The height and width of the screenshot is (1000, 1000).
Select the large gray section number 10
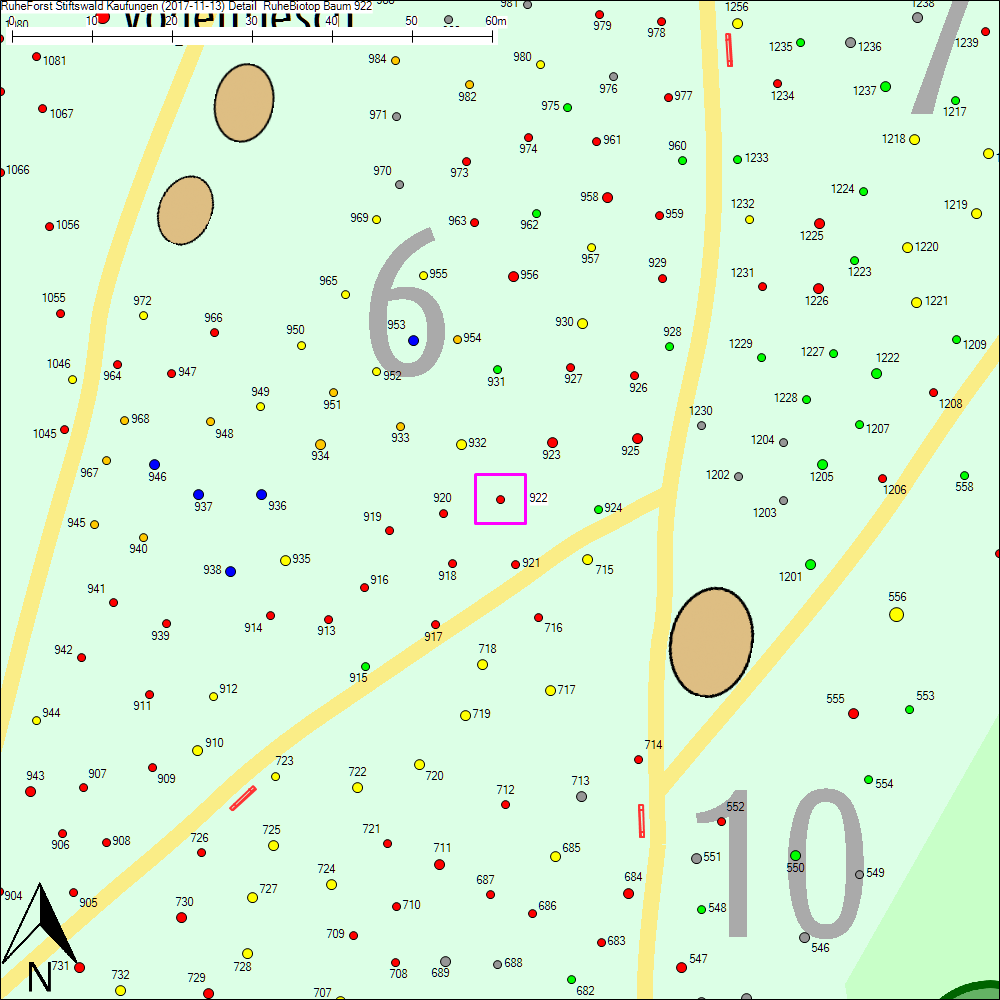click(782, 864)
